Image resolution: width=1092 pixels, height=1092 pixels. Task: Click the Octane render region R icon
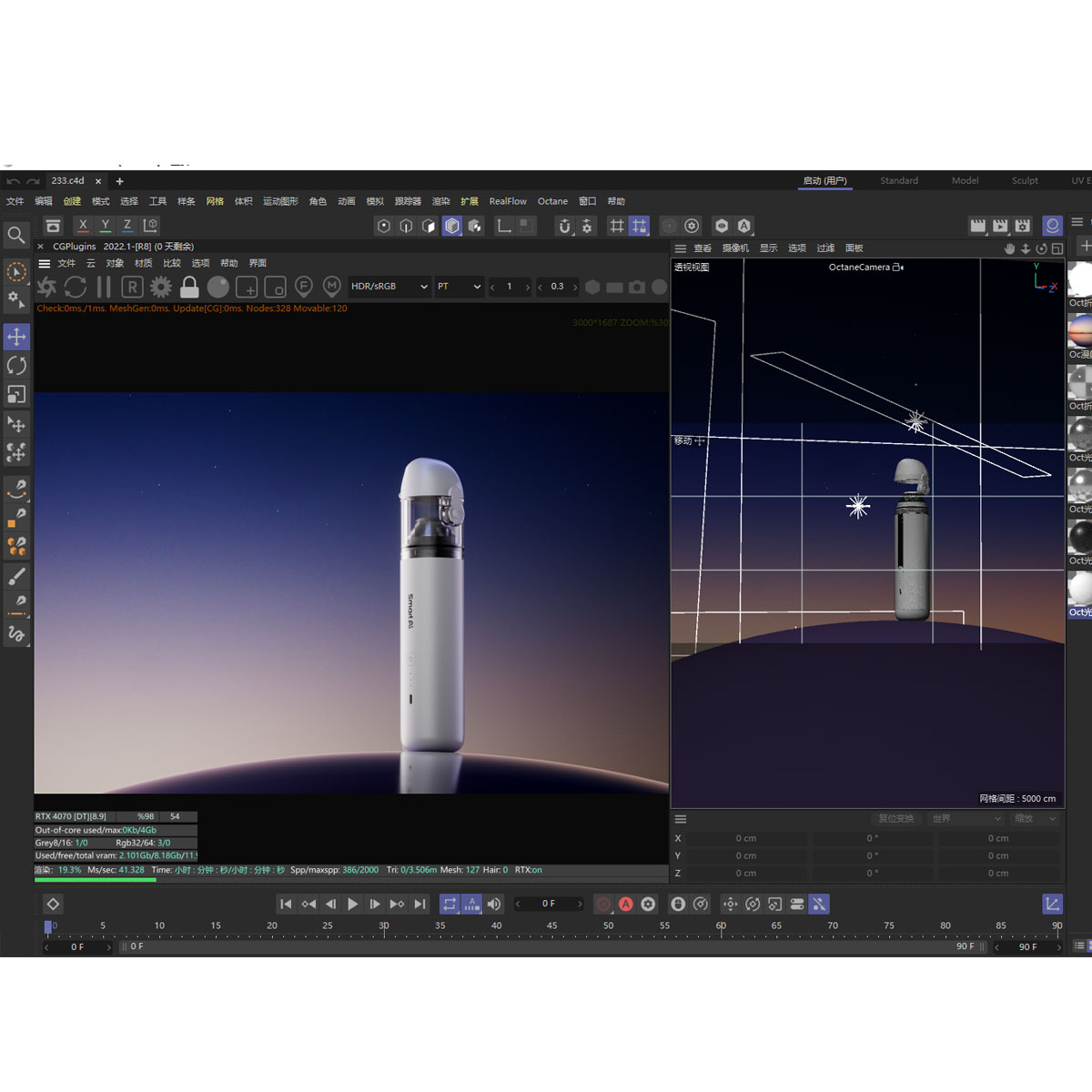click(132, 288)
